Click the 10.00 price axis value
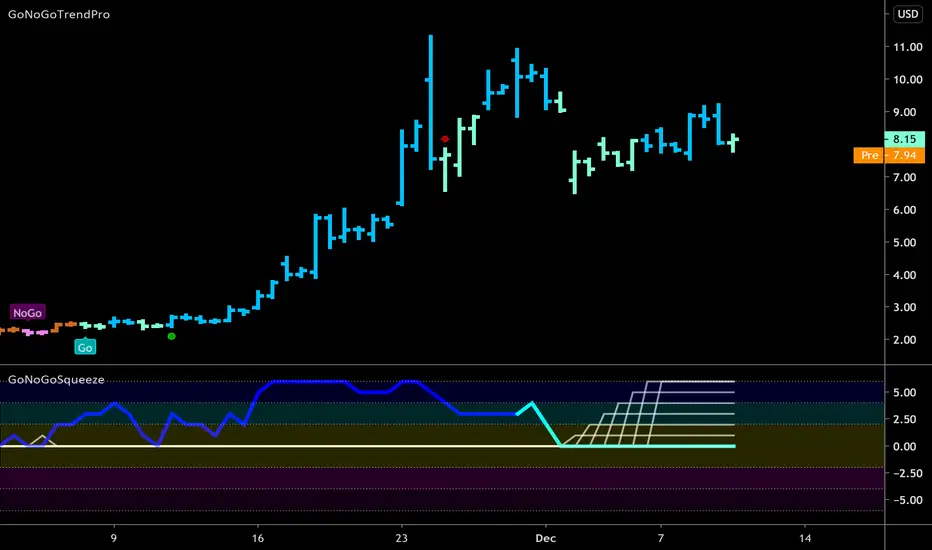This screenshot has width=932, height=550. [908, 80]
